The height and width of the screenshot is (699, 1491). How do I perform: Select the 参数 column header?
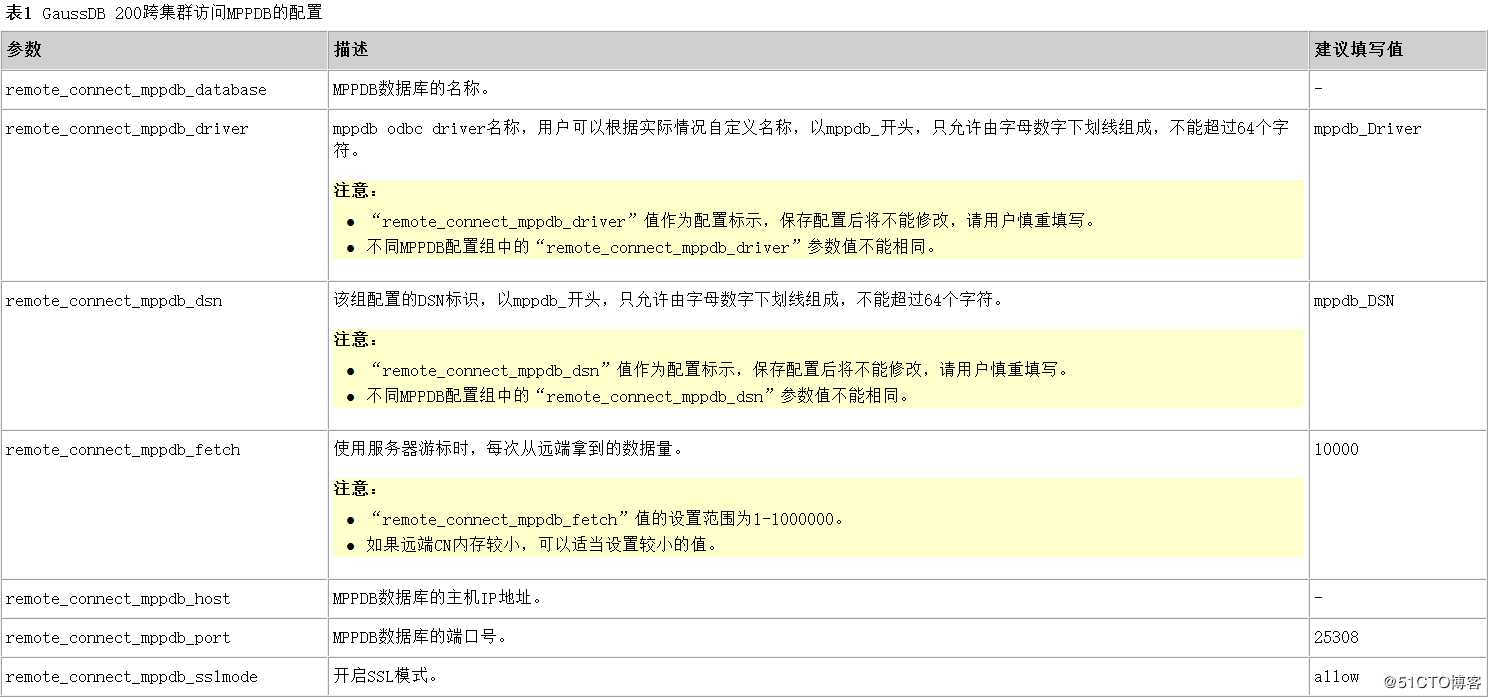click(164, 50)
